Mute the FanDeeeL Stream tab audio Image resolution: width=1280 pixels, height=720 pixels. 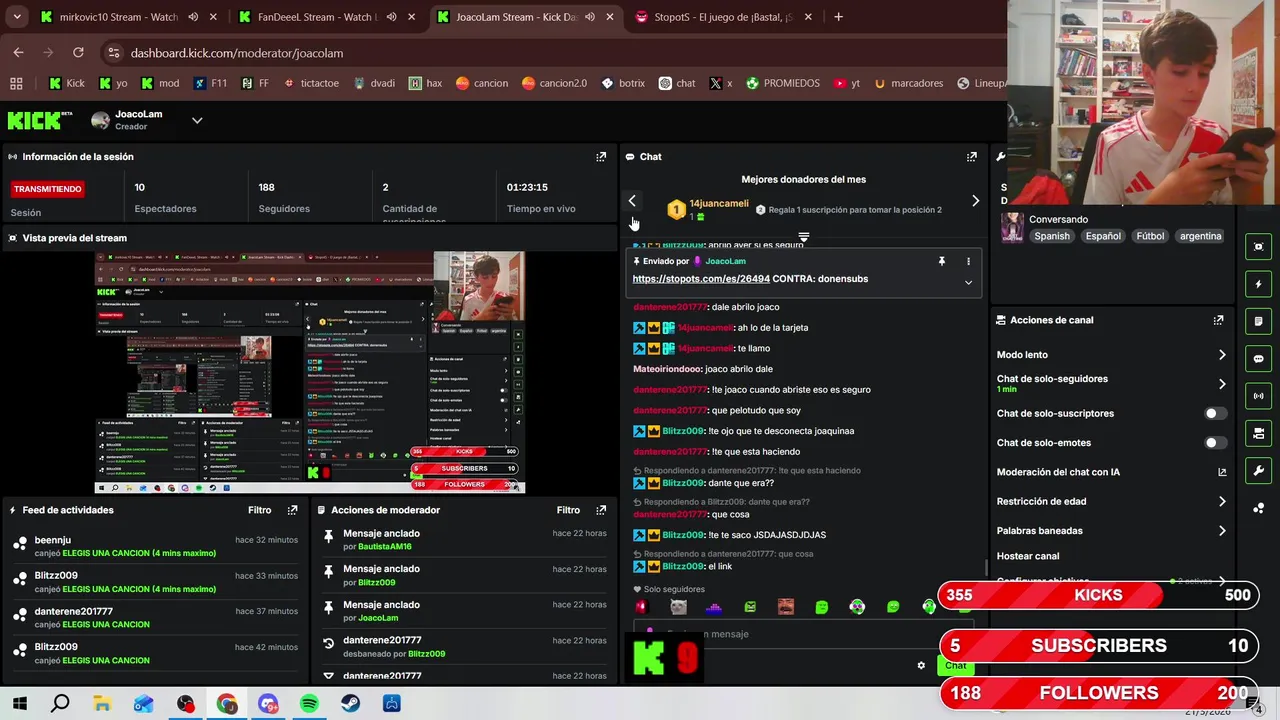pyautogui.click(x=391, y=17)
